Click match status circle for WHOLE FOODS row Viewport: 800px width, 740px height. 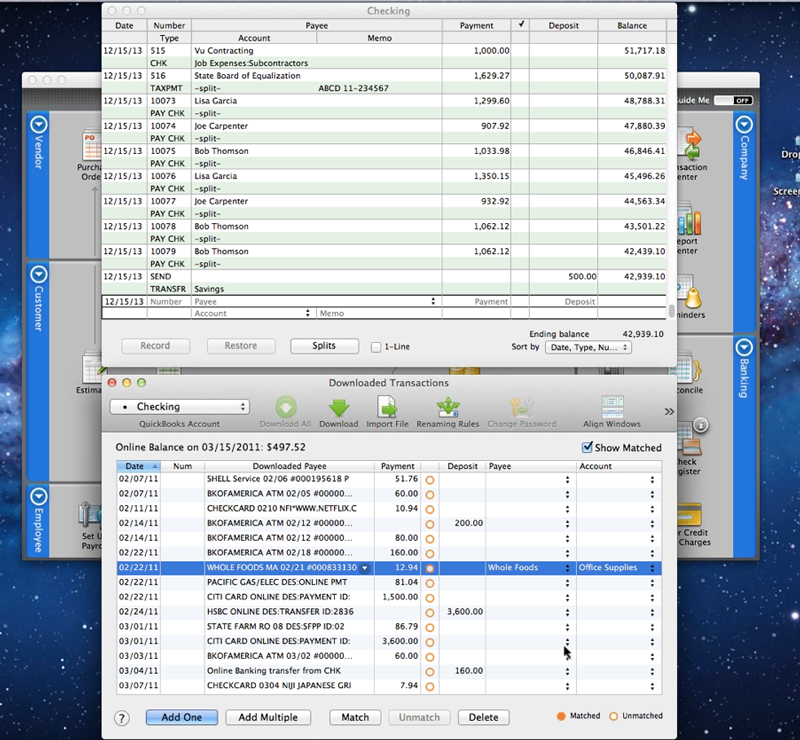pyautogui.click(x=430, y=569)
